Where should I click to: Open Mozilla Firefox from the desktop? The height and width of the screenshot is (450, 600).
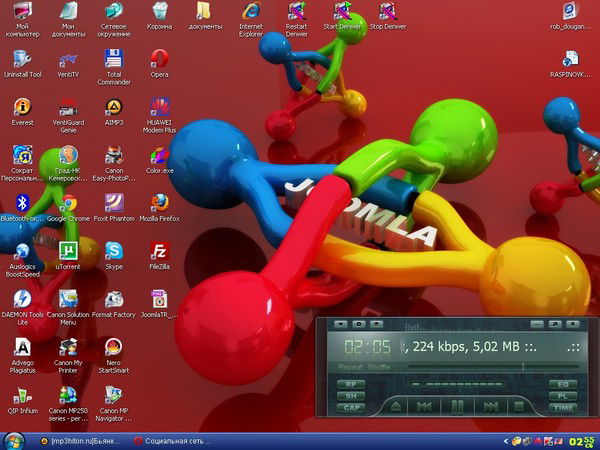tap(159, 203)
